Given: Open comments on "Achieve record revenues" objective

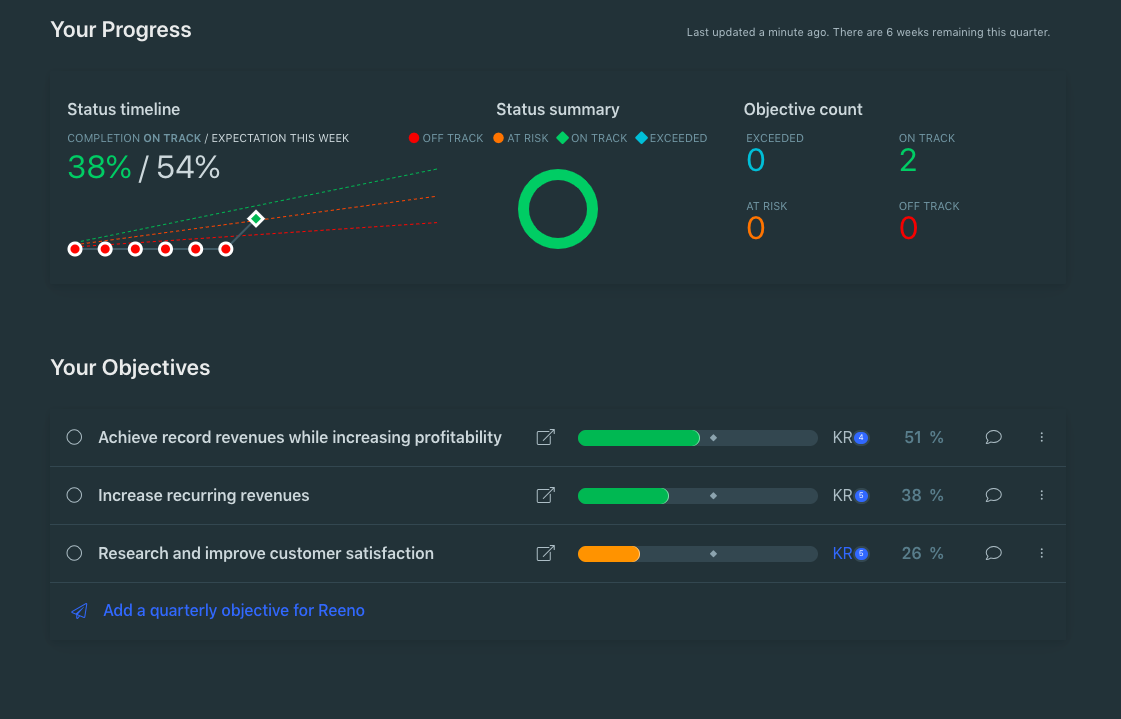Looking at the screenshot, I should [993, 437].
